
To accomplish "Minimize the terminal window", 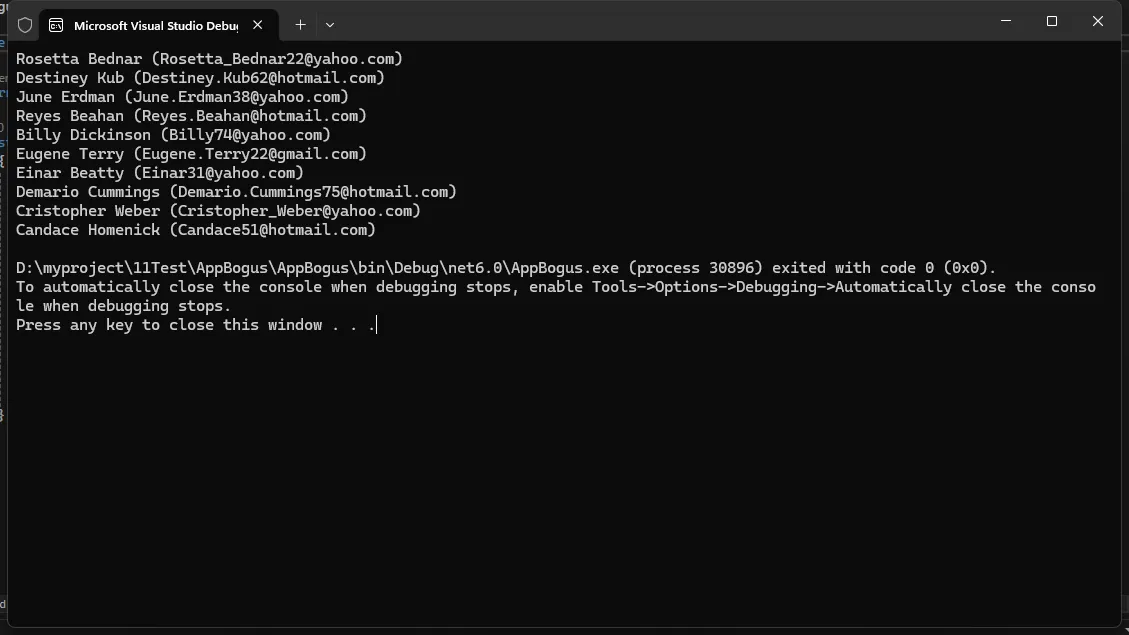I will [x=1006, y=22].
